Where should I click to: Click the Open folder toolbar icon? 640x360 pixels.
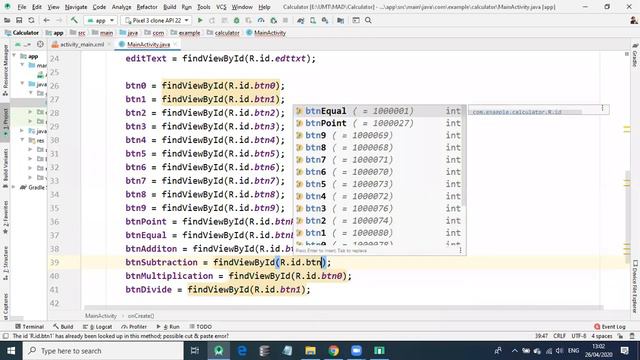(7, 20)
